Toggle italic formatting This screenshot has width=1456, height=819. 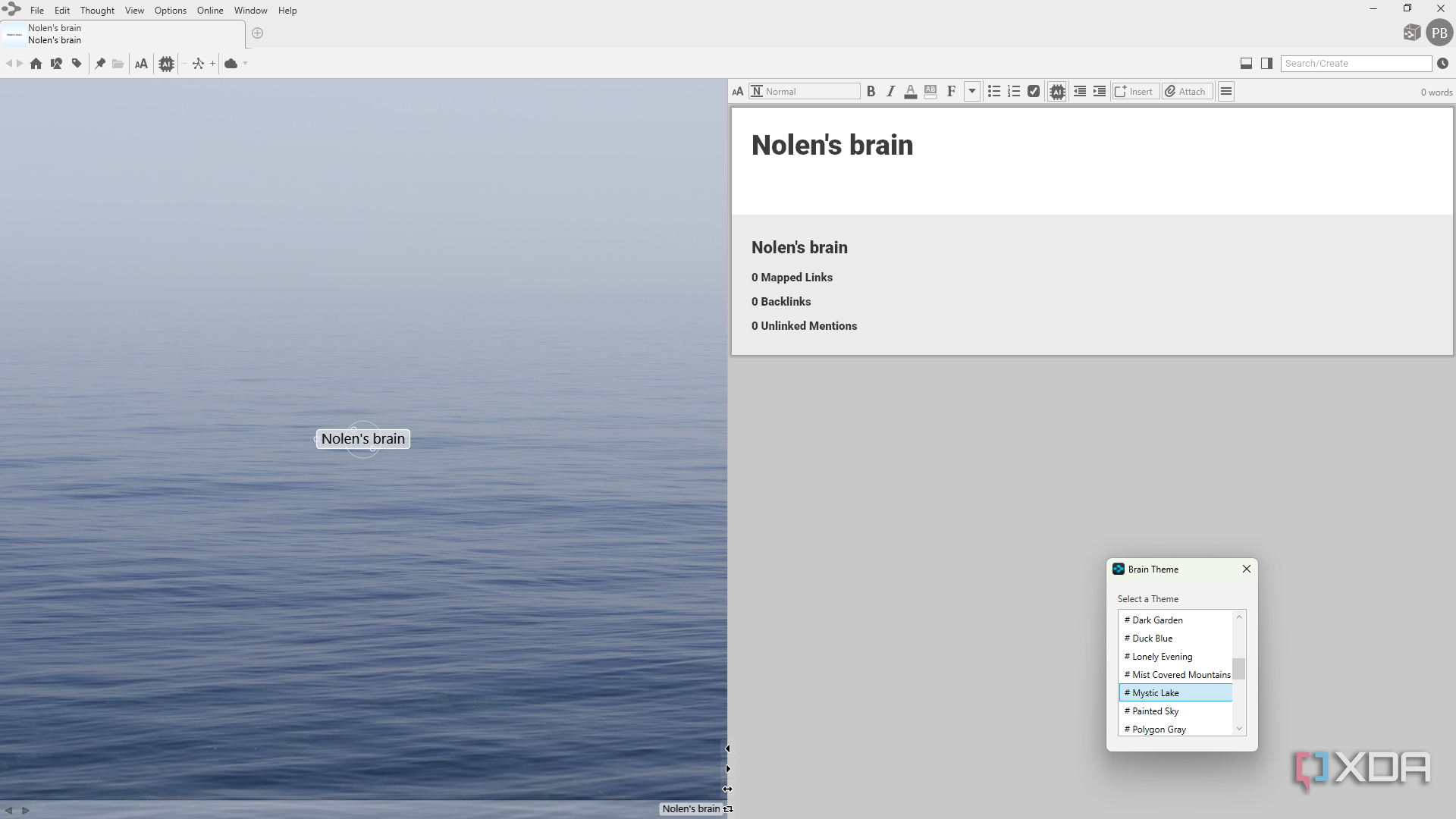coord(891,92)
